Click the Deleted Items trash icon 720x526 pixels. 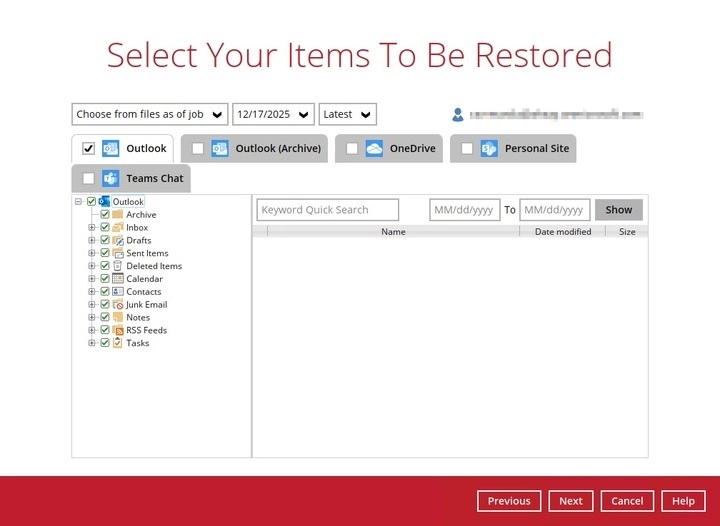coord(118,266)
